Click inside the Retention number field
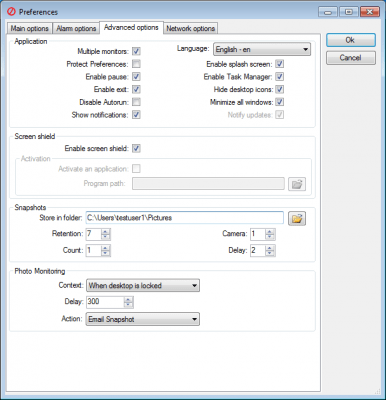386x400 pixels. tap(94, 234)
